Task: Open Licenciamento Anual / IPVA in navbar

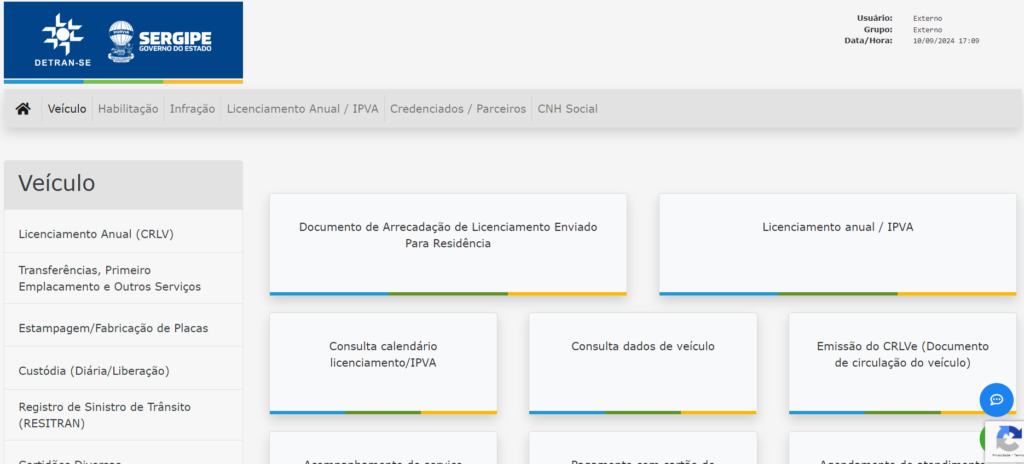Action: [x=302, y=109]
